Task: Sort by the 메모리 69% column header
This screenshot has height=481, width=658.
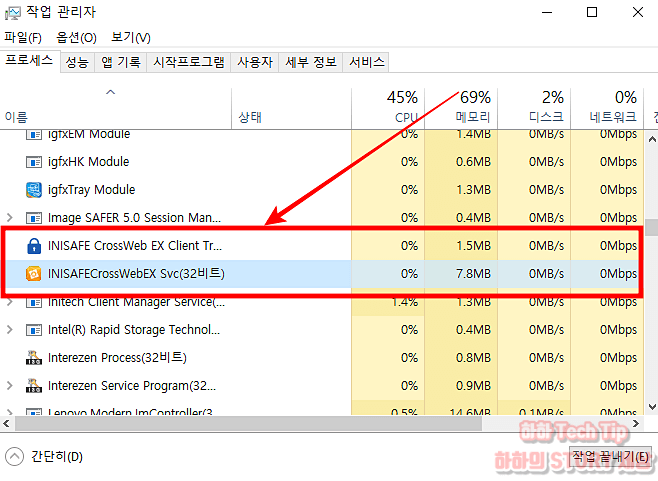Action: 461,108
